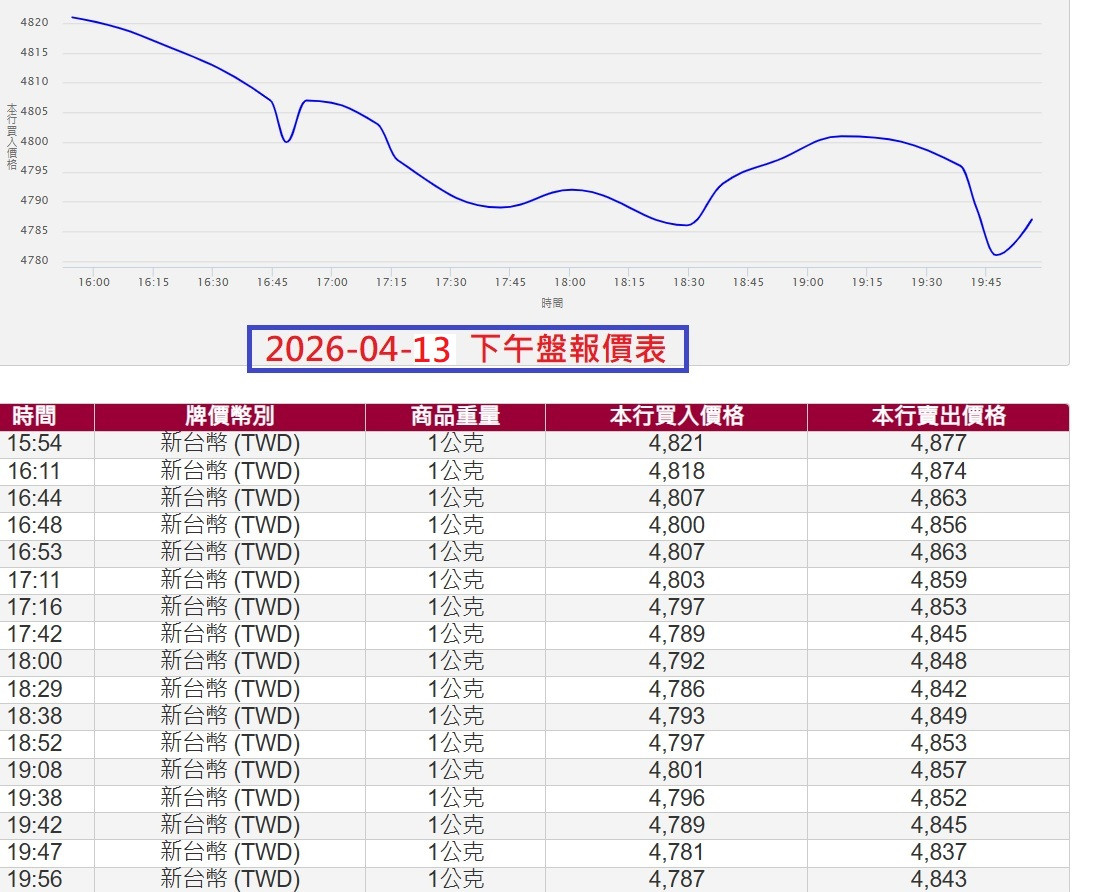Click the 4780 label on chart y-axis
This screenshot has width=1096, height=892.
pos(34,261)
